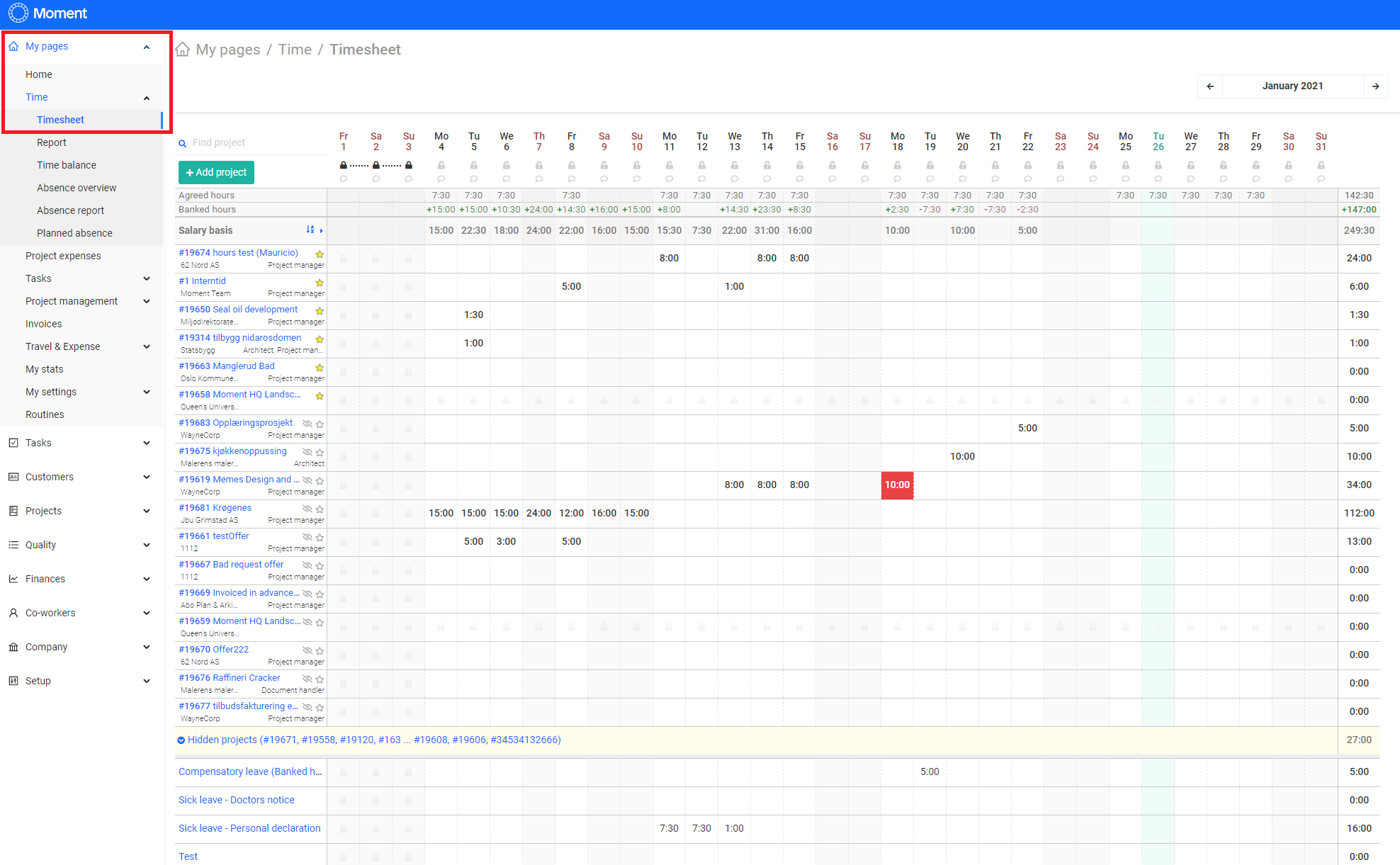Image resolution: width=1400 pixels, height=865 pixels.
Task: Toggle the lock under Monday 4
Action: (x=441, y=165)
